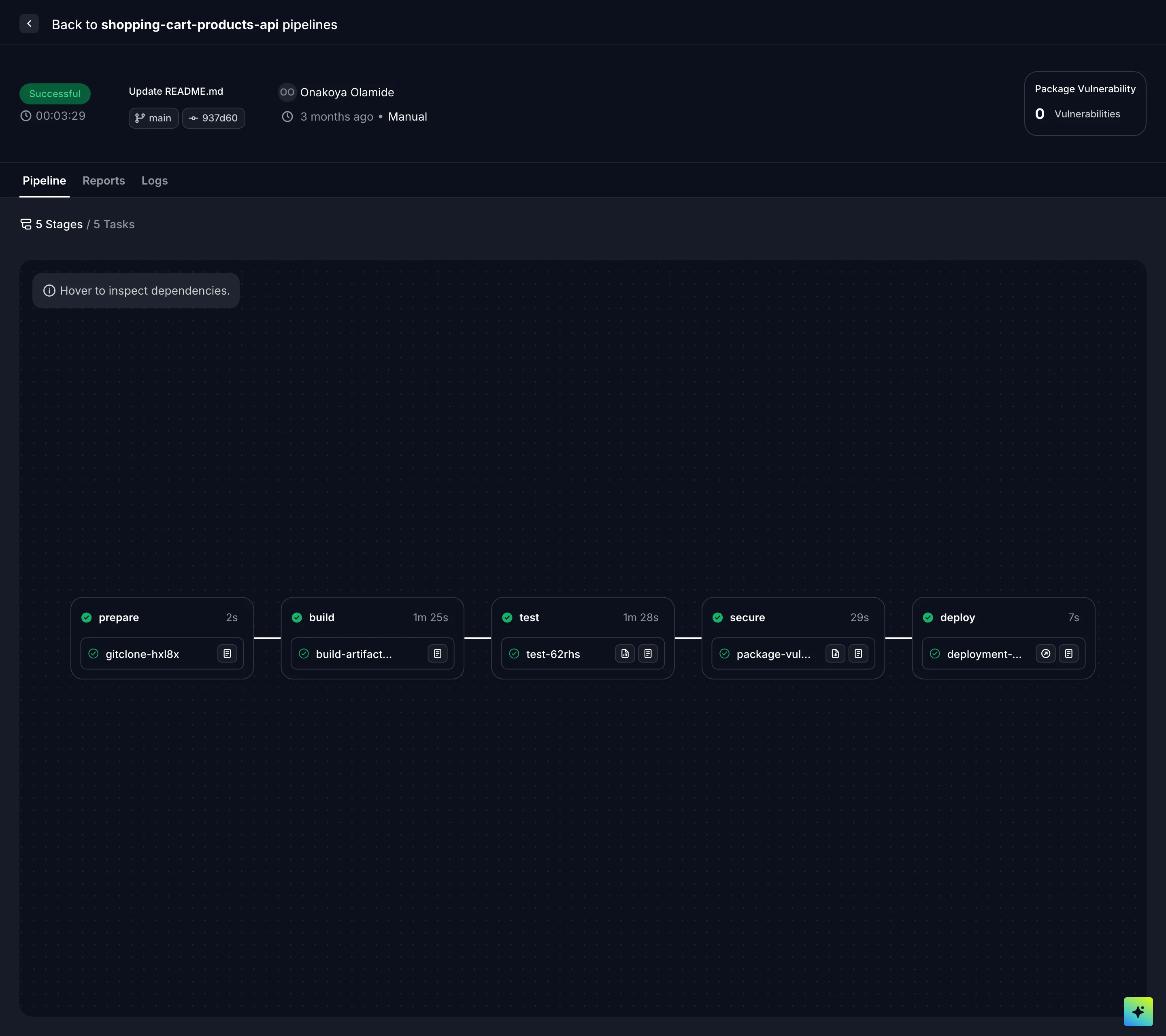
Task: Click the test stage title
Action: tap(530, 618)
